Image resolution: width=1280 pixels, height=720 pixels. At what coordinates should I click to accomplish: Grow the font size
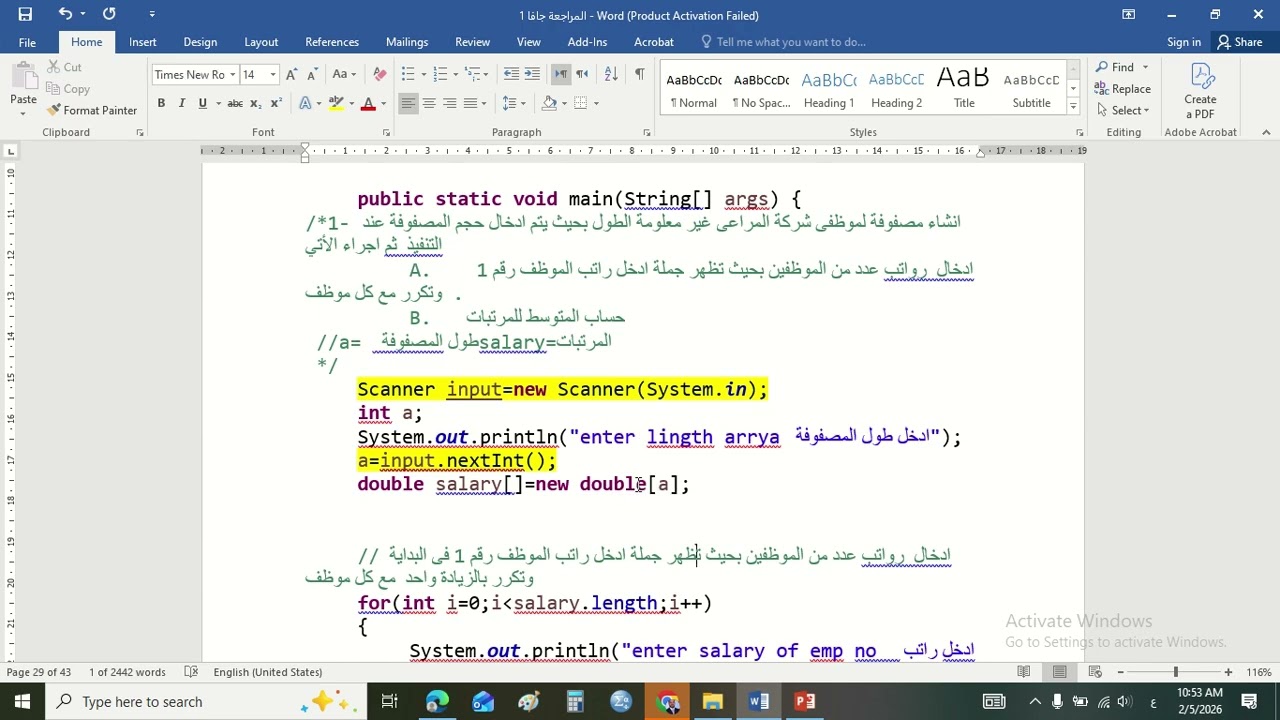(x=291, y=75)
